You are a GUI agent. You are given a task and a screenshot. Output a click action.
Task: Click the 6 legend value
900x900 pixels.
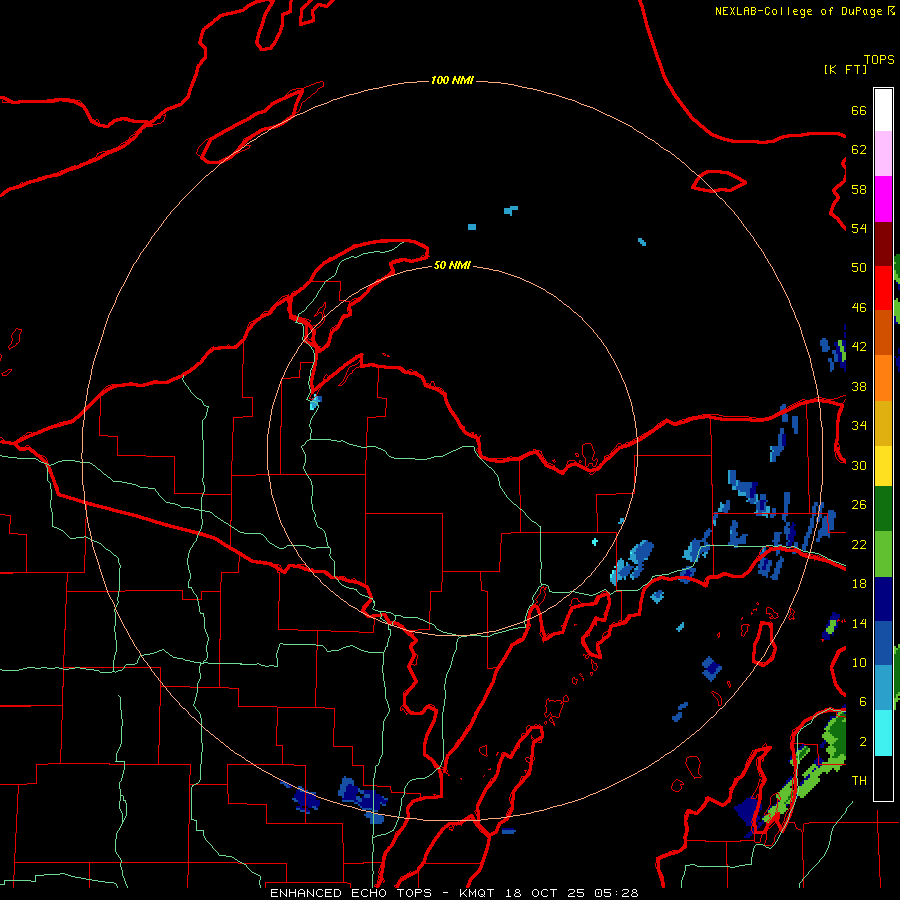[x=862, y=701]
